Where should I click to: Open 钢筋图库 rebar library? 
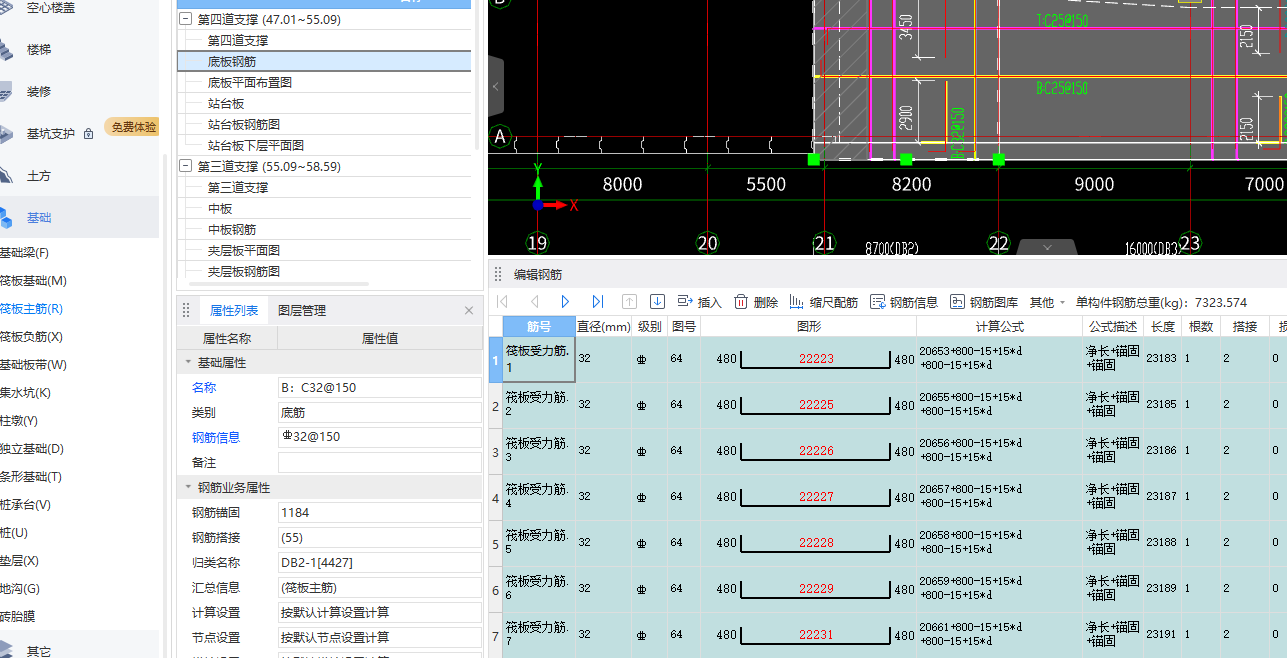[984, 302]
